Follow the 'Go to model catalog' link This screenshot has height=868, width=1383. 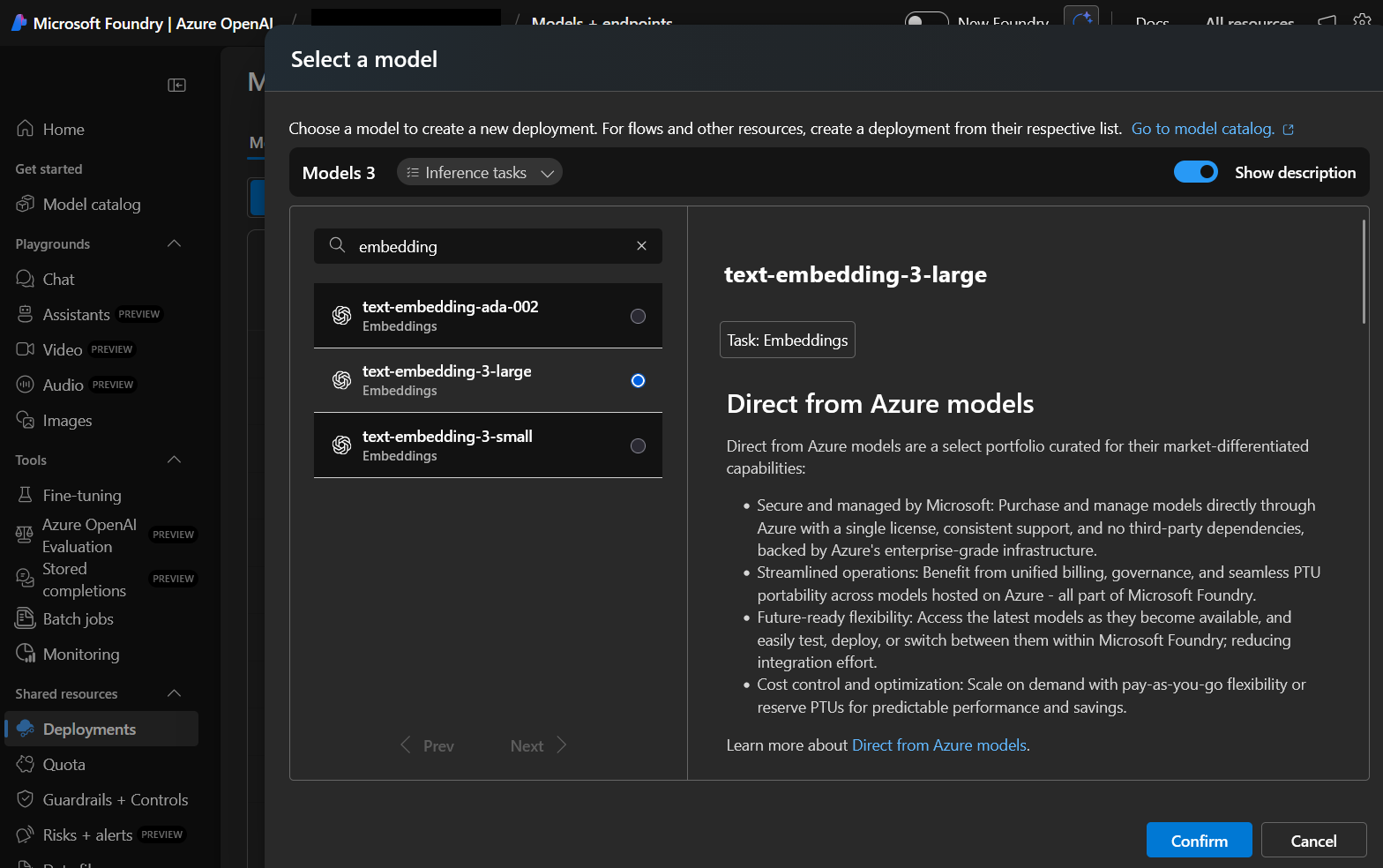coord(1212,129)
